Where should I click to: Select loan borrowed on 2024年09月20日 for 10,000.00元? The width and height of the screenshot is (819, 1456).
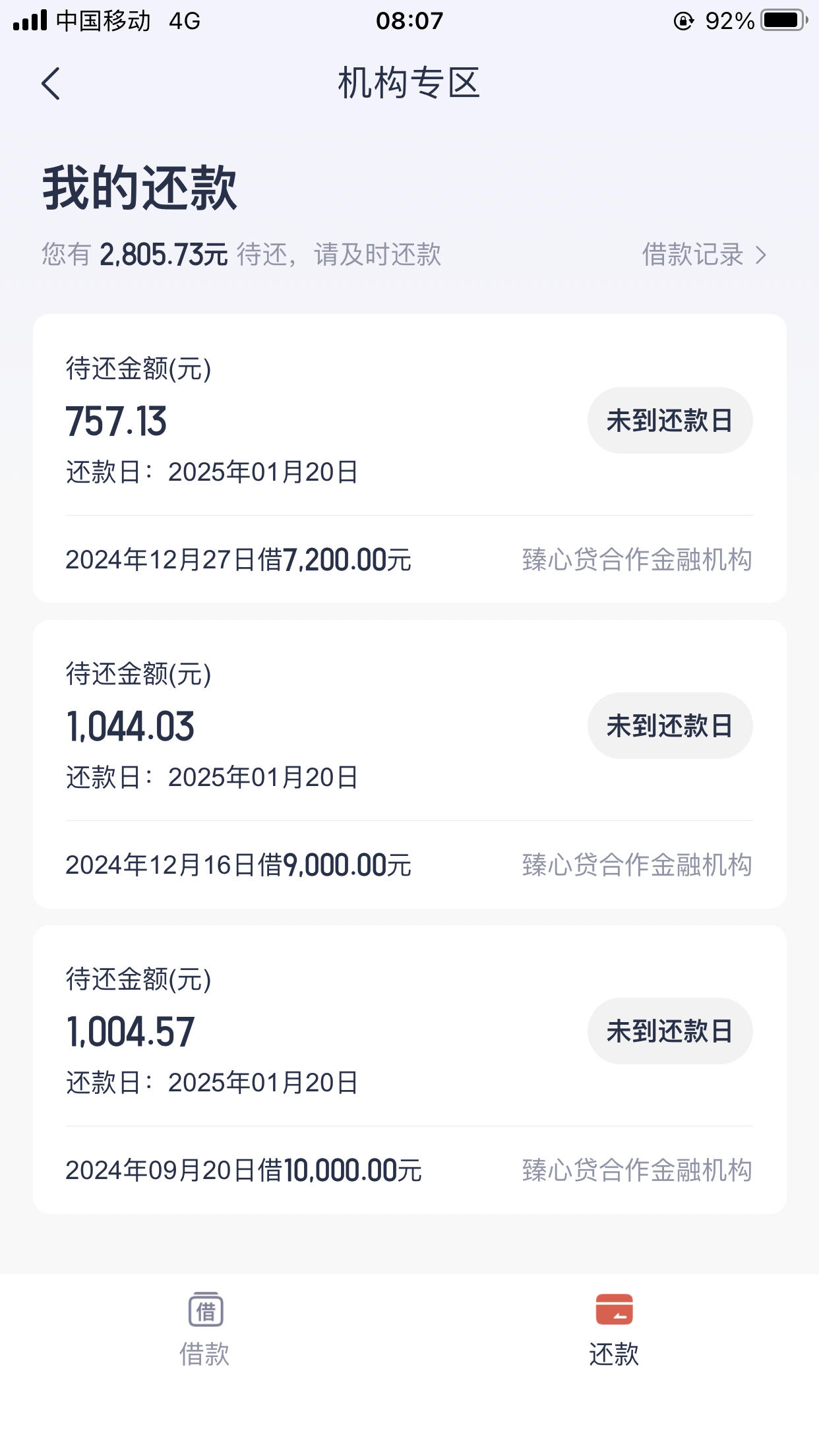click(x=243, y=1170)
